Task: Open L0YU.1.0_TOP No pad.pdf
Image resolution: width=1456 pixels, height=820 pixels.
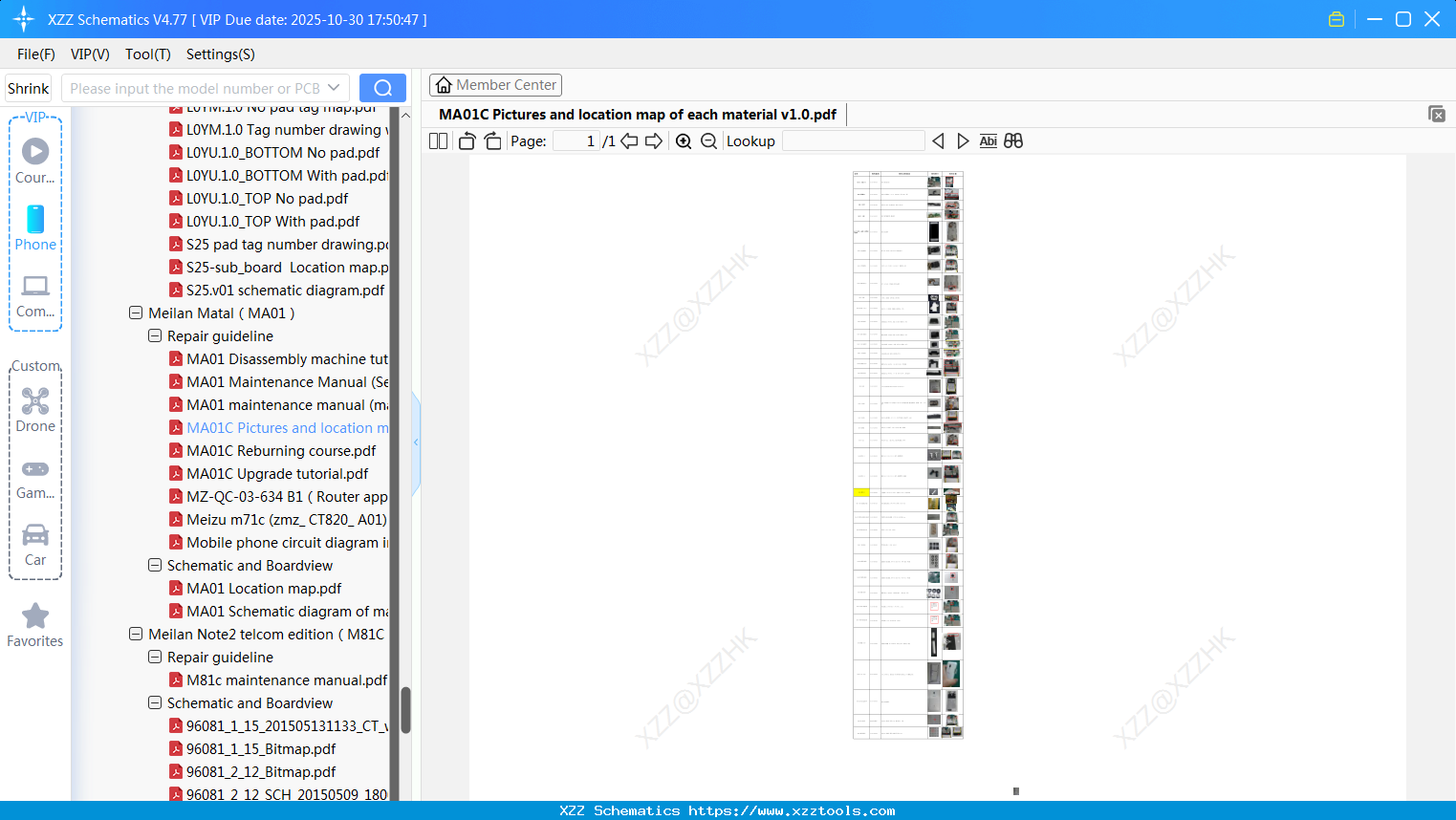Action: pos(259,199)
